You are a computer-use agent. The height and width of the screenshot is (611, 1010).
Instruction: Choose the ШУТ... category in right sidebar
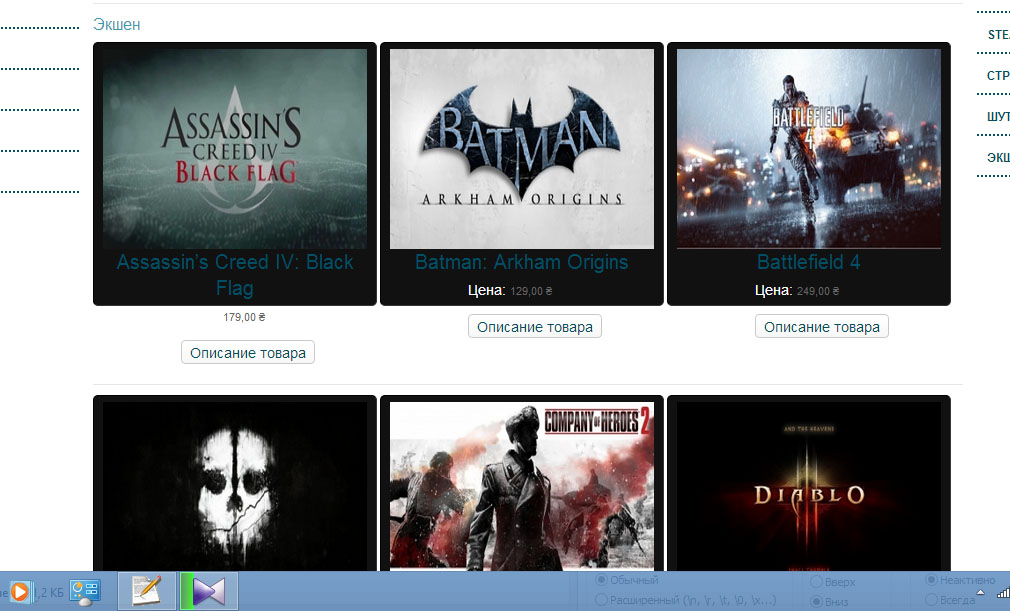coord(998,117)
